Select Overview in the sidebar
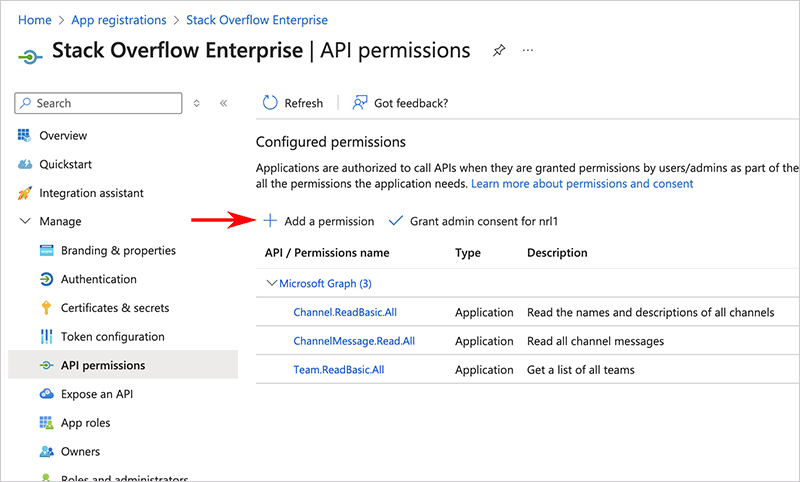 pos(62,136)
